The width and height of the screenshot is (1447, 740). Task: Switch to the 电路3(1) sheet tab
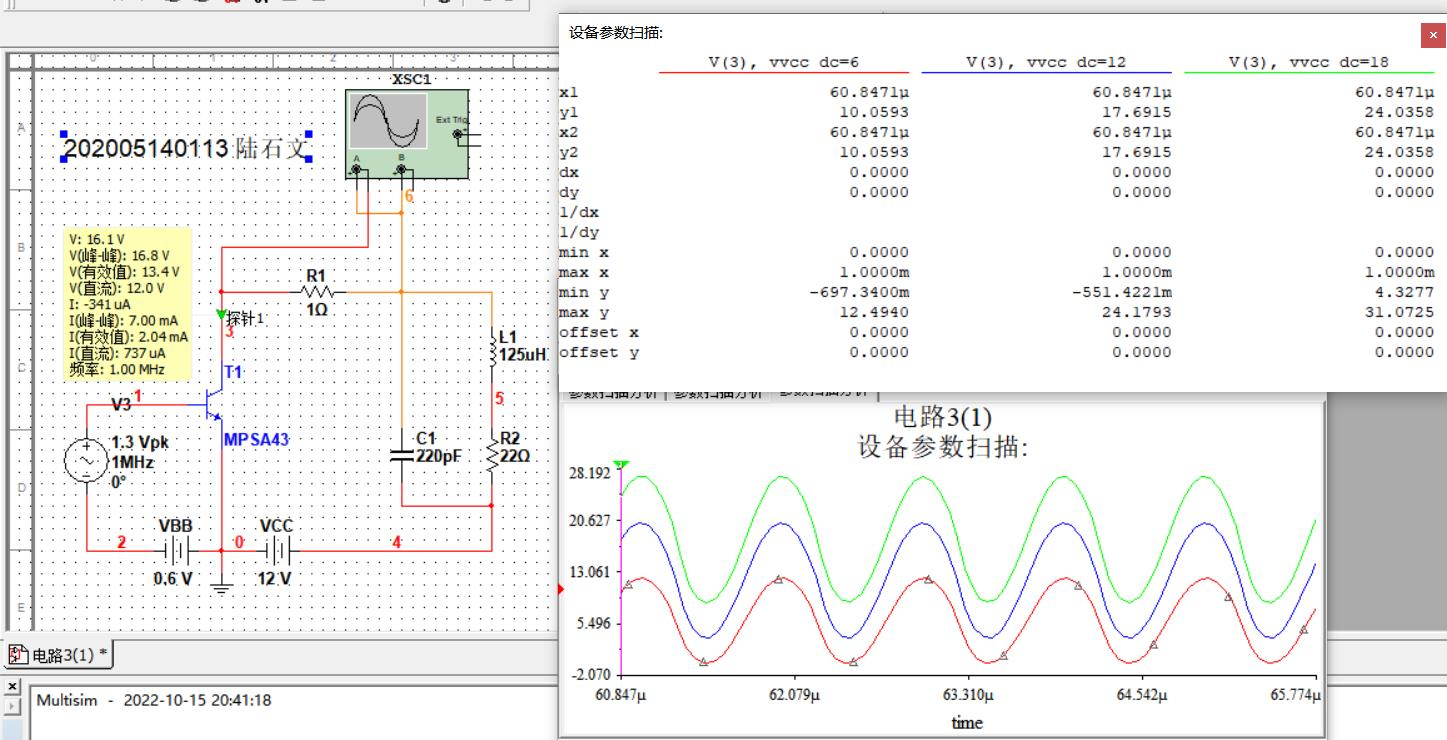tap(59, 656)
